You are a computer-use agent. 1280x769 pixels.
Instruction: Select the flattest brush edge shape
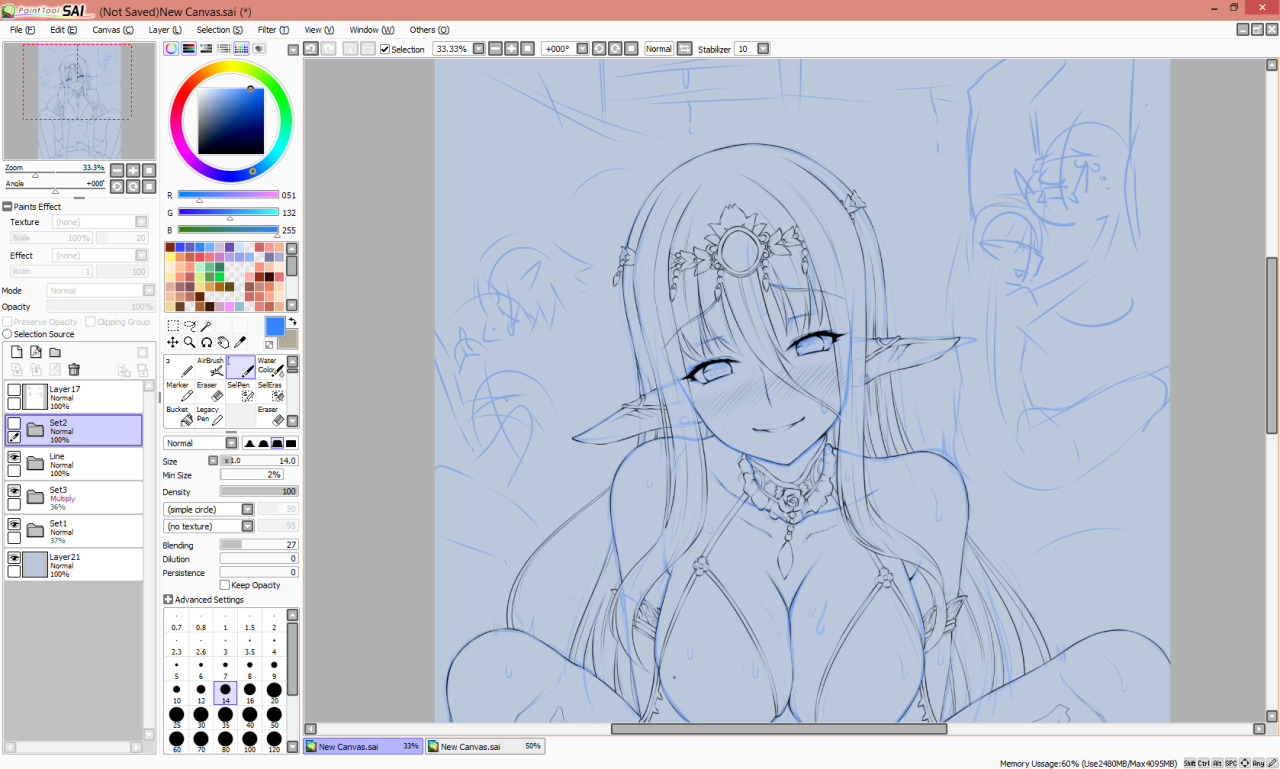point(291,443)
